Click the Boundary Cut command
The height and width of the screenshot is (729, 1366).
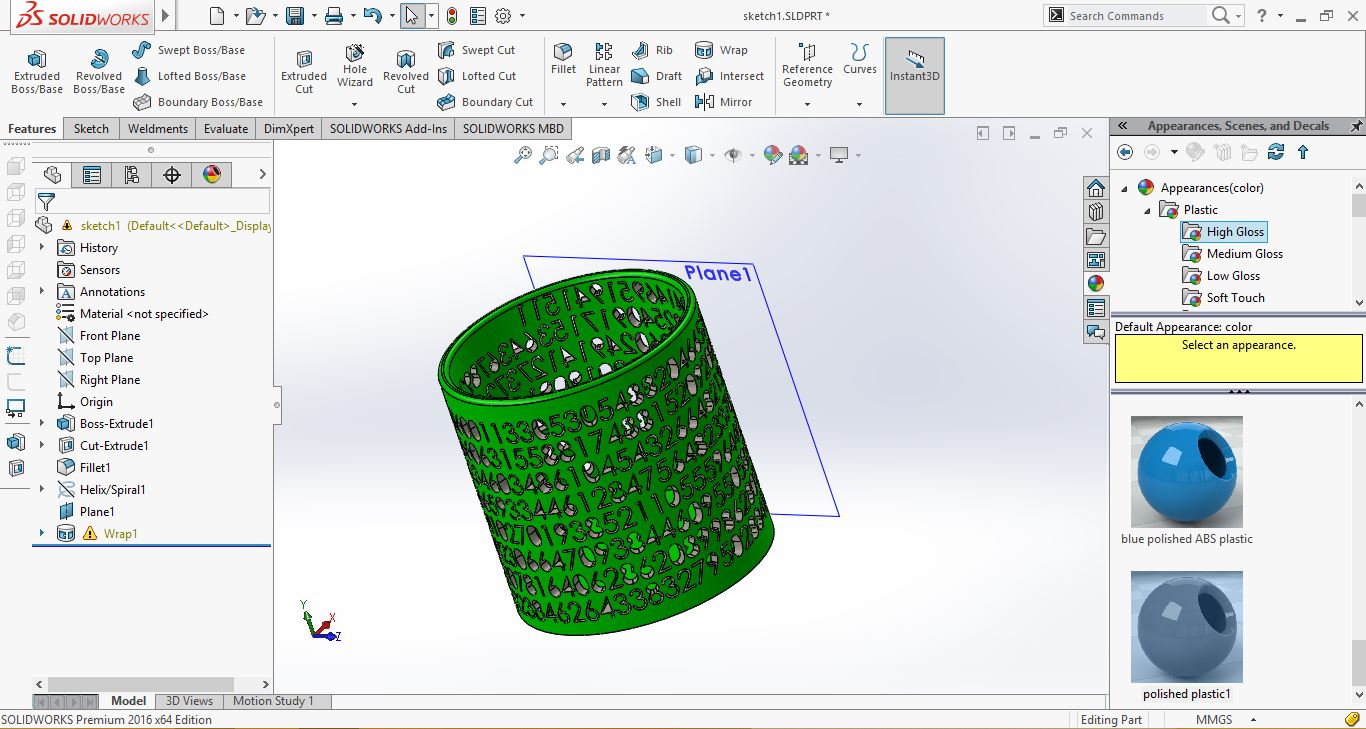[485, 102]
